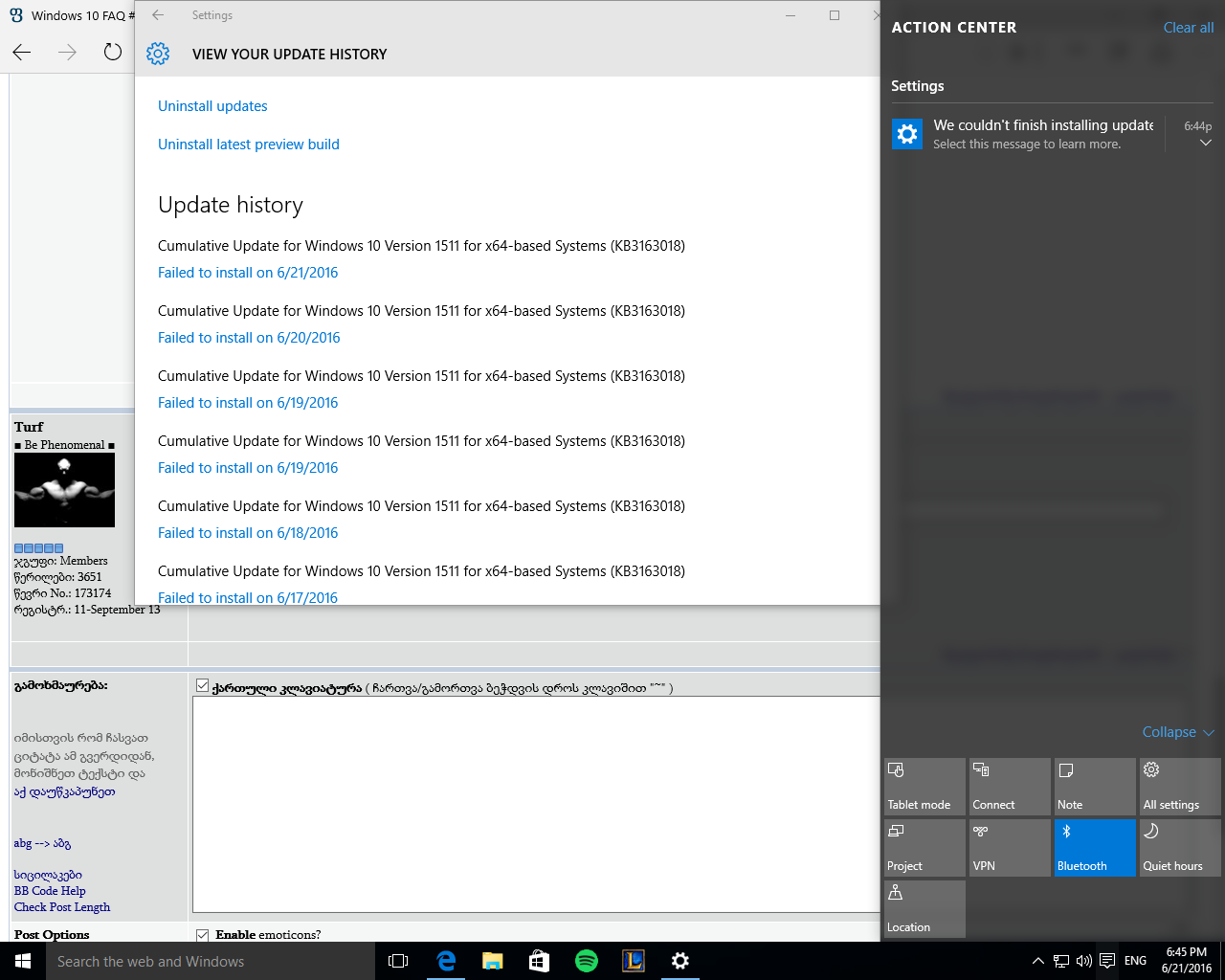
Task: Click Uninstall latest preview build link
Action: 249,145
